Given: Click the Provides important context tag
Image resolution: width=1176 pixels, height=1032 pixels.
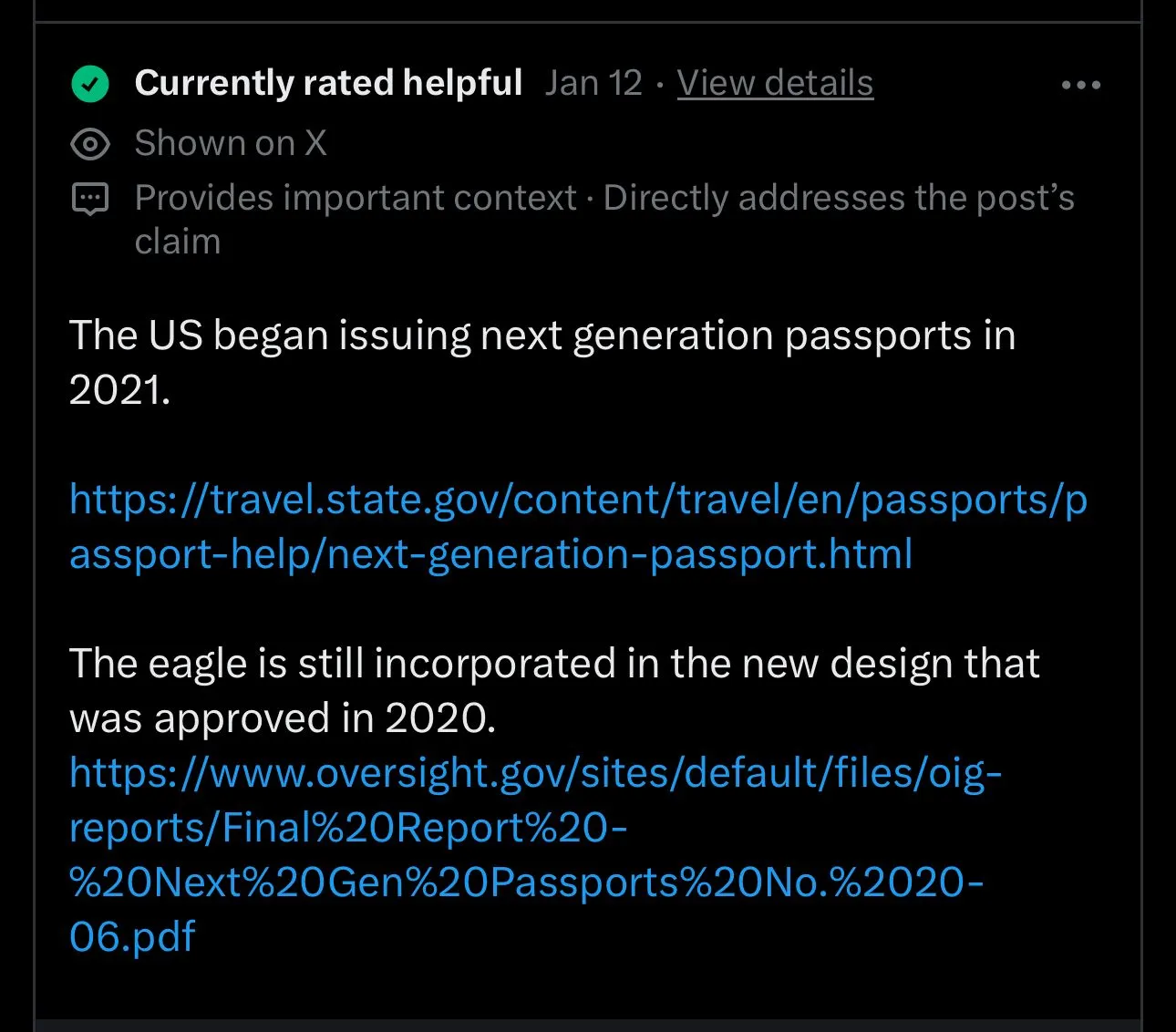Looking at the screenshot, I should (356, 198).
